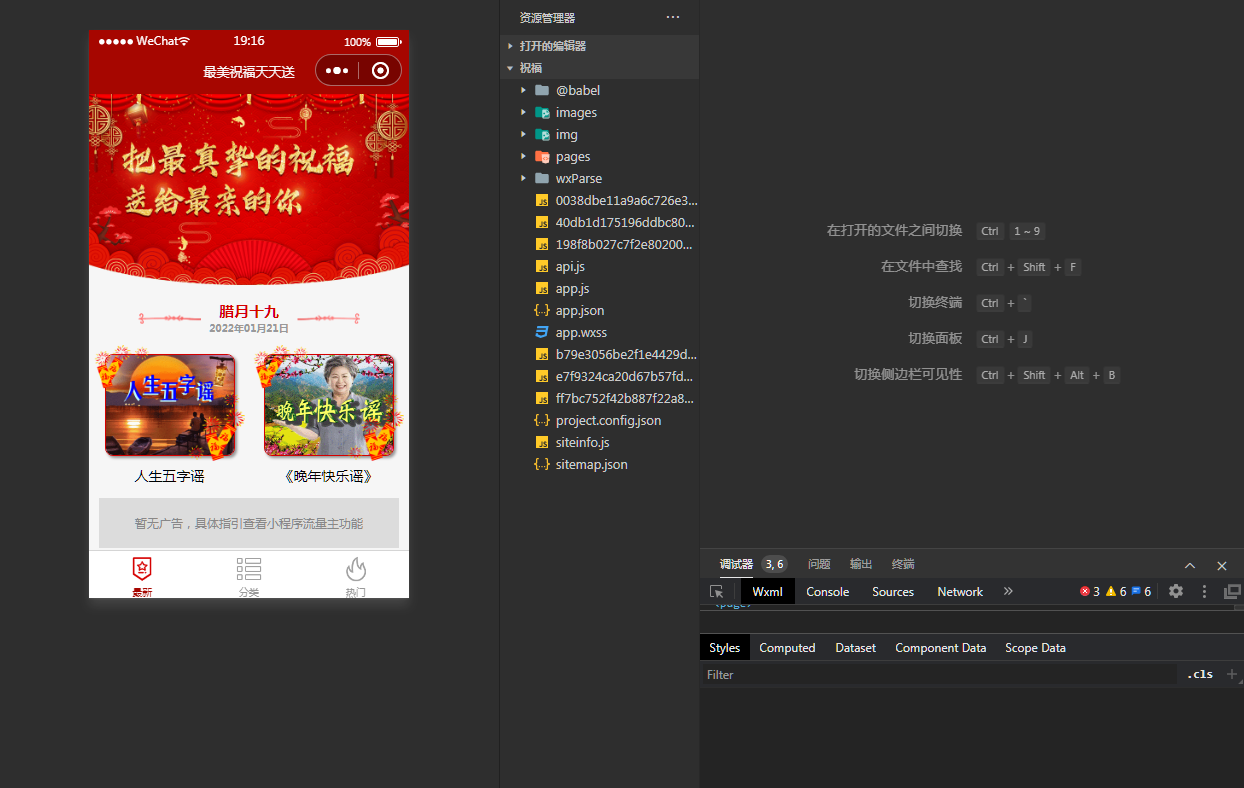
Task: Open the explorer panel more actions menu
Action: 672,18
